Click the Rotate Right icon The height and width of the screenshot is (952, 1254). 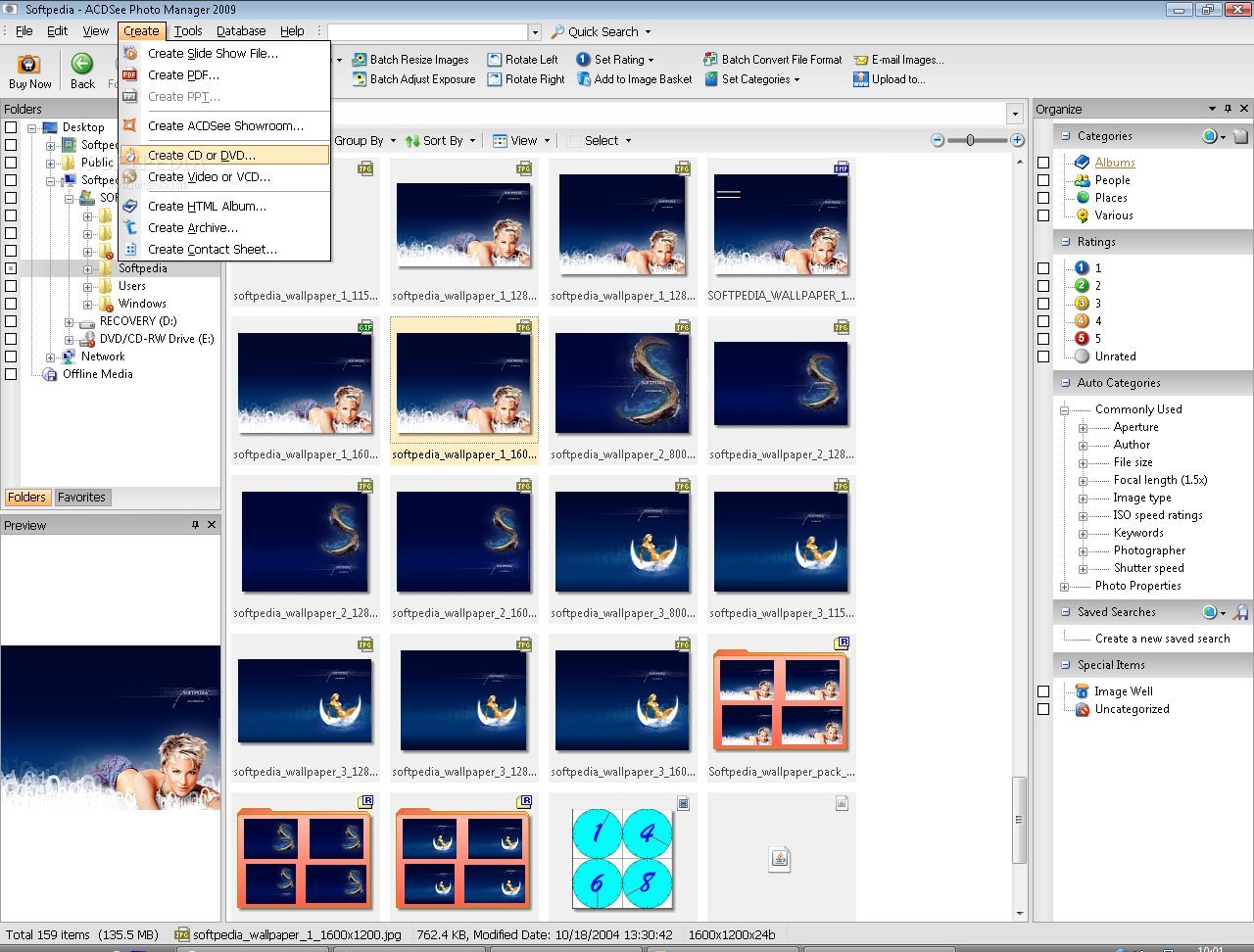click(x=495, y=79)
